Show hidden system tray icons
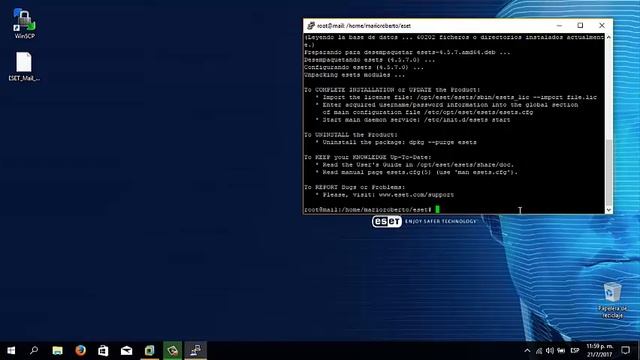Image resolution: width=640 pixels, height=360 pixels. (x=527, y=351)
